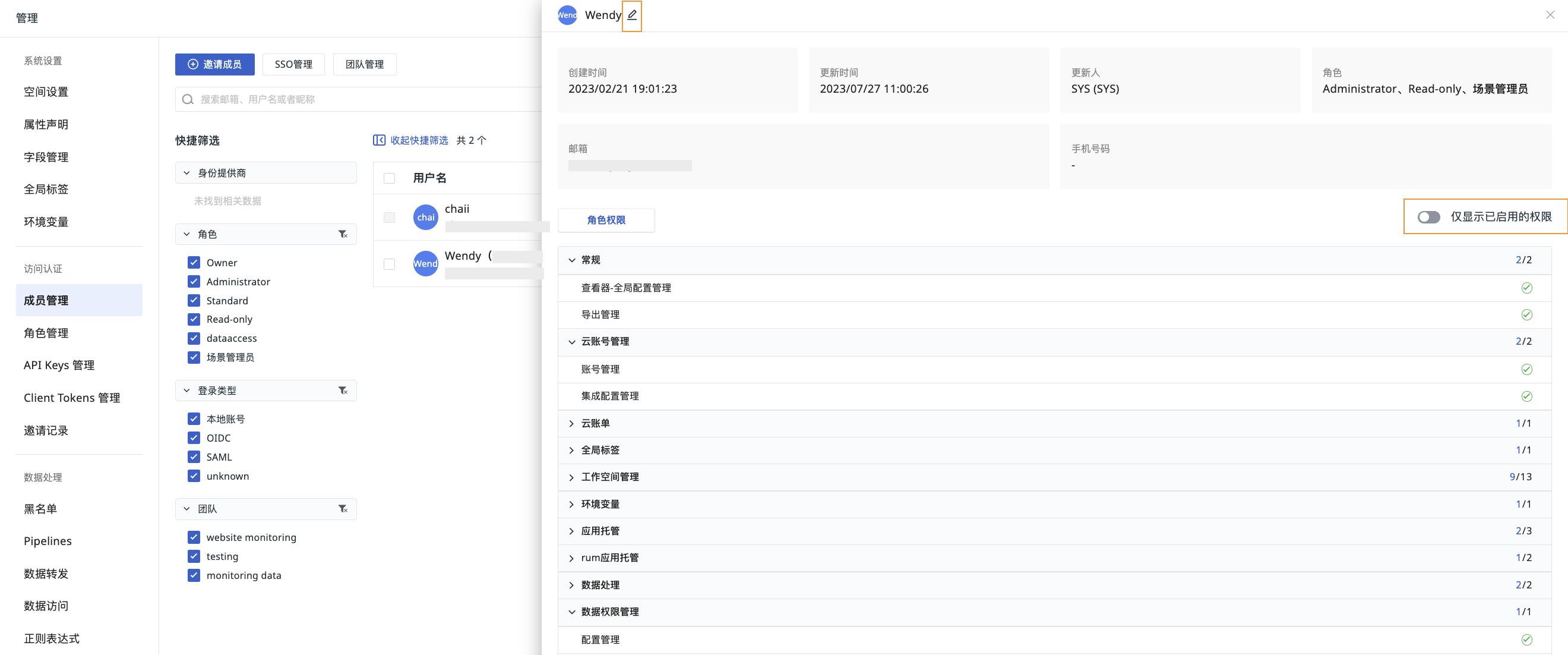Click the Wendy avatar in member list
Image resolution: width=1568 pixels, height=655 pixels.
[x=425, y=264]
